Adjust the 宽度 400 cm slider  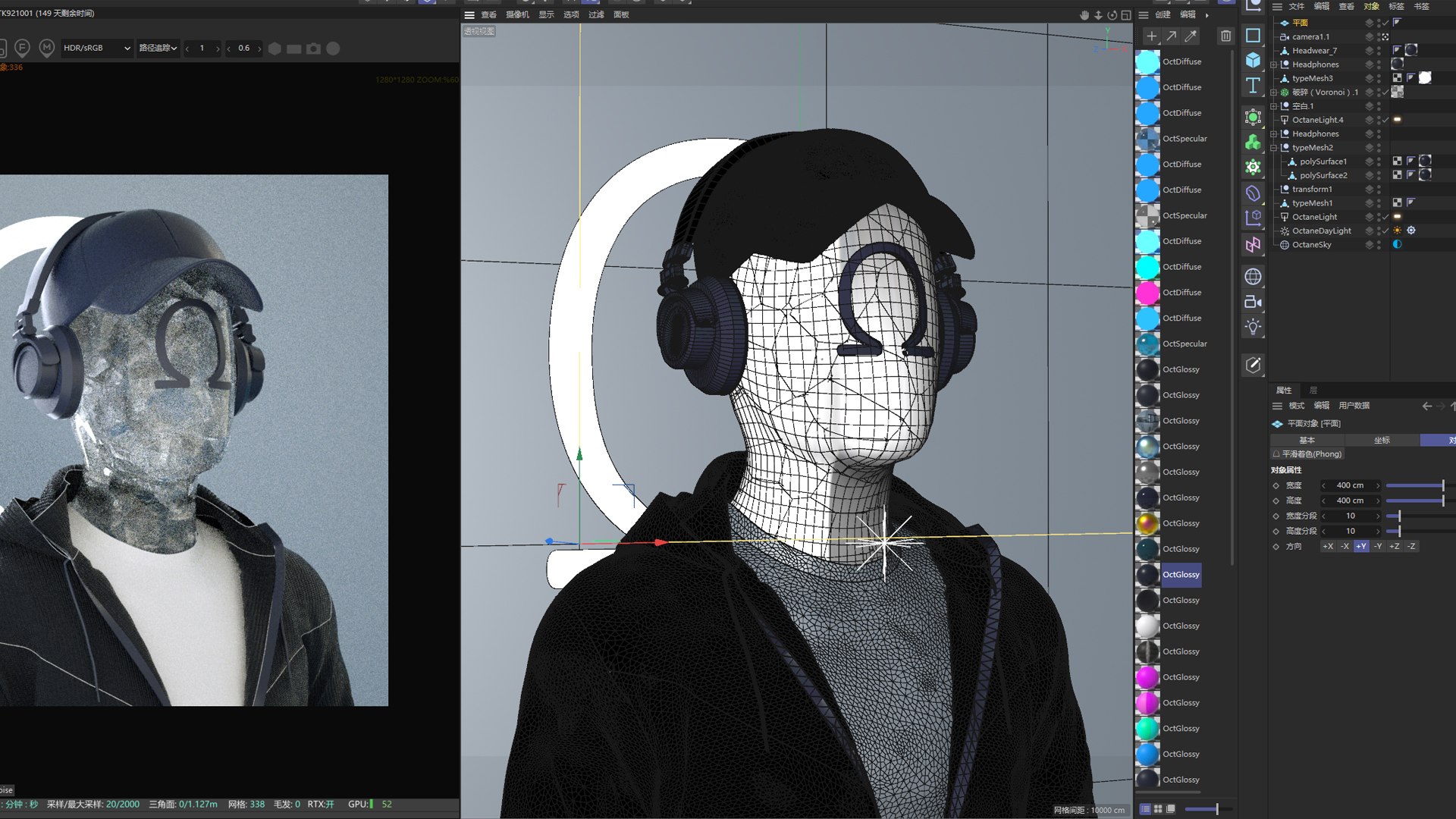pyautogui.click(x=1414, y=485)
